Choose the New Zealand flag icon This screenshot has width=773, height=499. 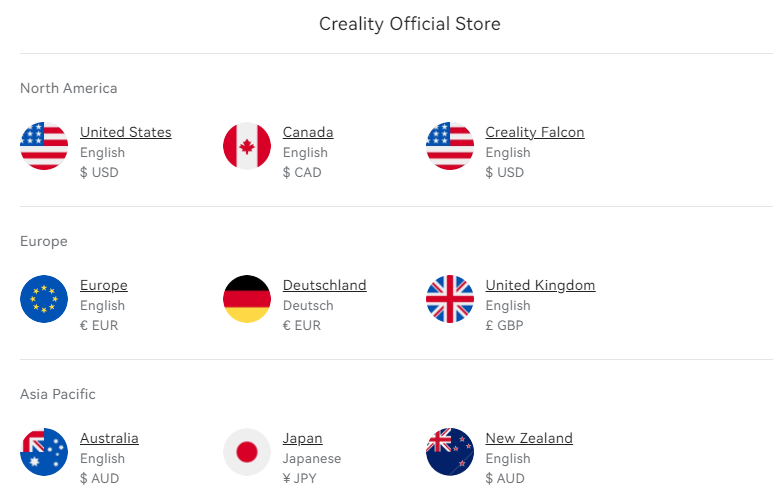[450, 452]
